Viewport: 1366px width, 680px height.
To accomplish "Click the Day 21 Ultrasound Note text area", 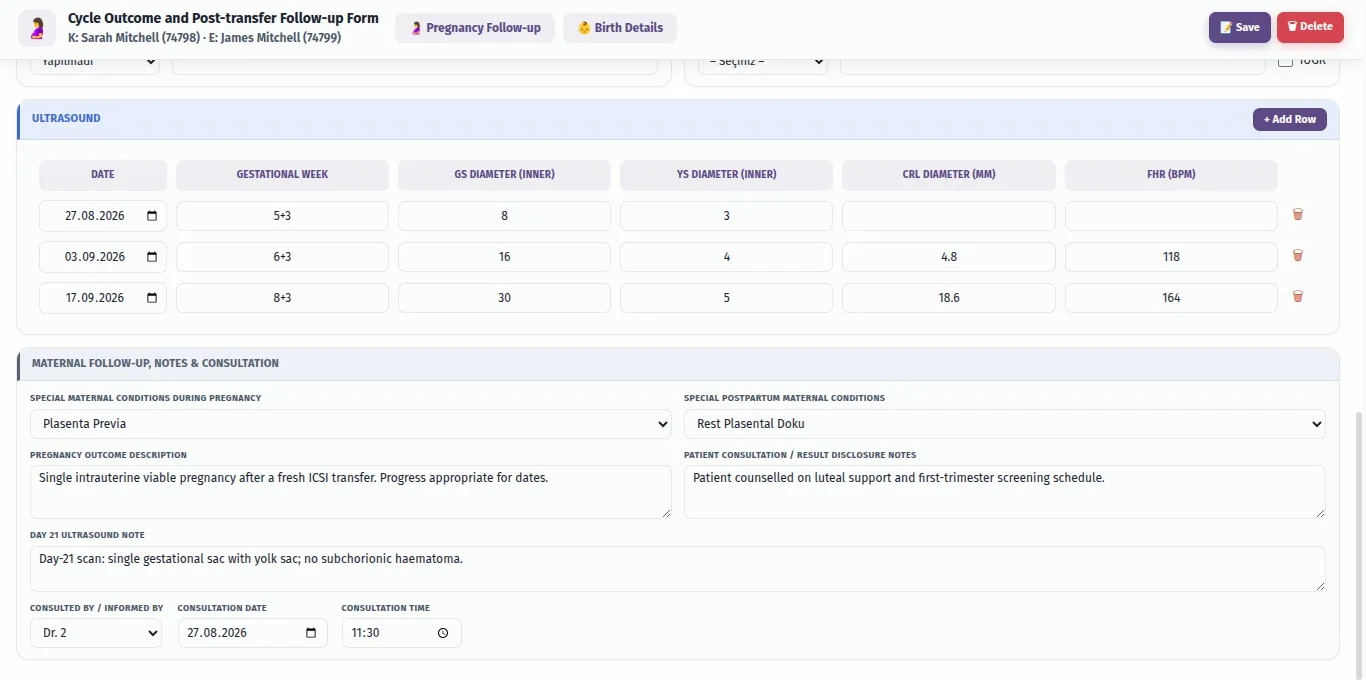I will [x=678, y=569].
